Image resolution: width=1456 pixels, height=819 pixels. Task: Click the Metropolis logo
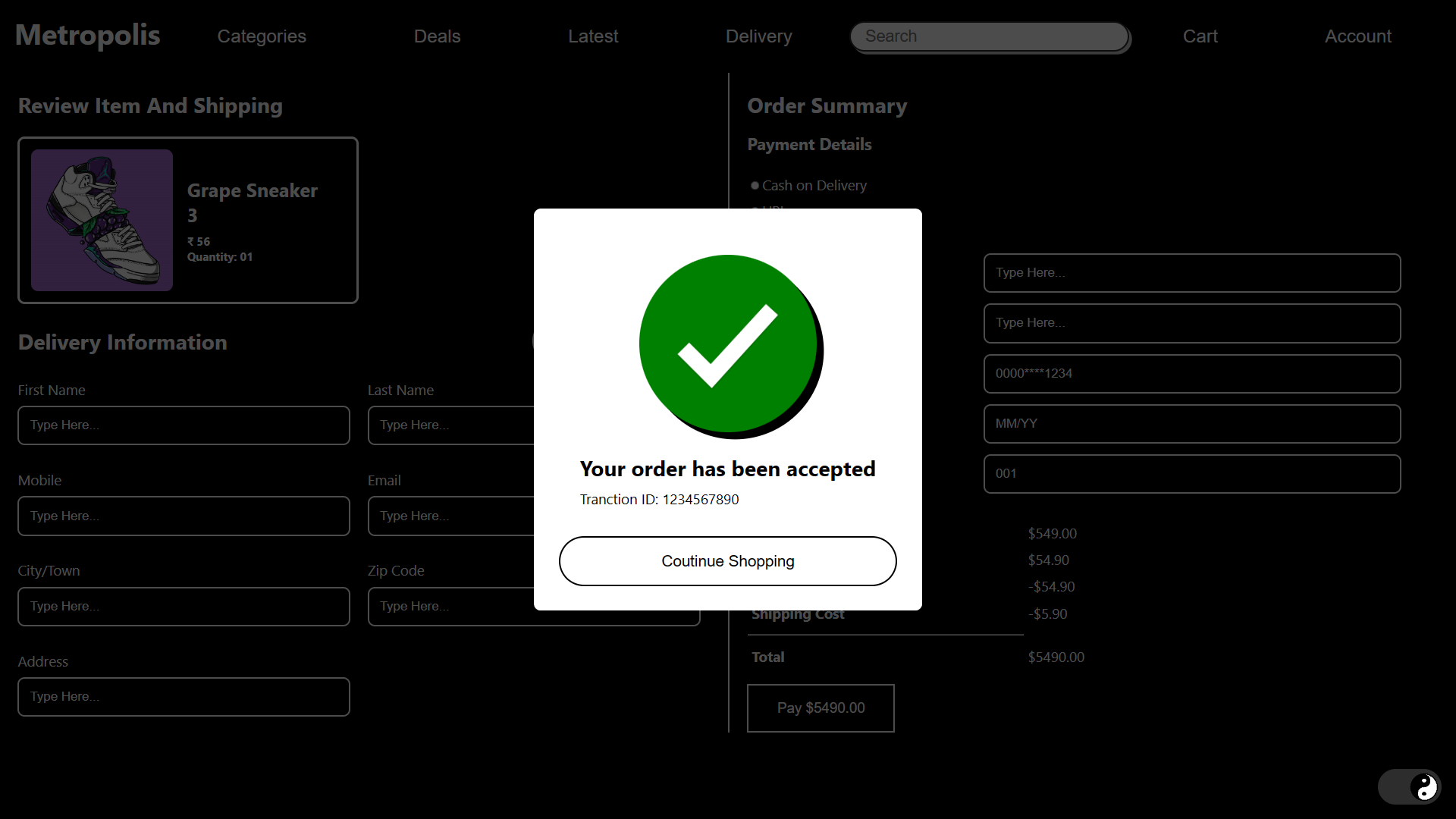[88, 36]
